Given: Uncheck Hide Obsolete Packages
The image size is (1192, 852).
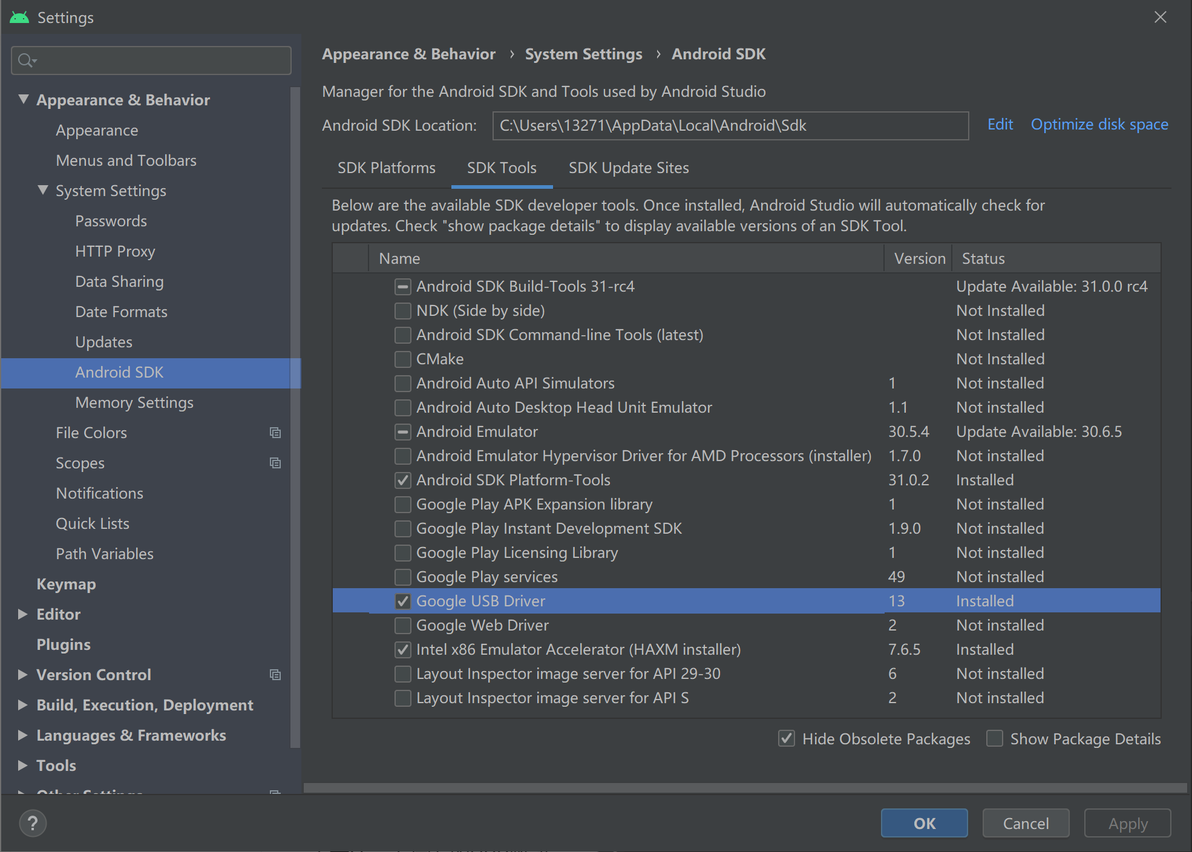Looking at the screenshot, I should coord(787,739).
